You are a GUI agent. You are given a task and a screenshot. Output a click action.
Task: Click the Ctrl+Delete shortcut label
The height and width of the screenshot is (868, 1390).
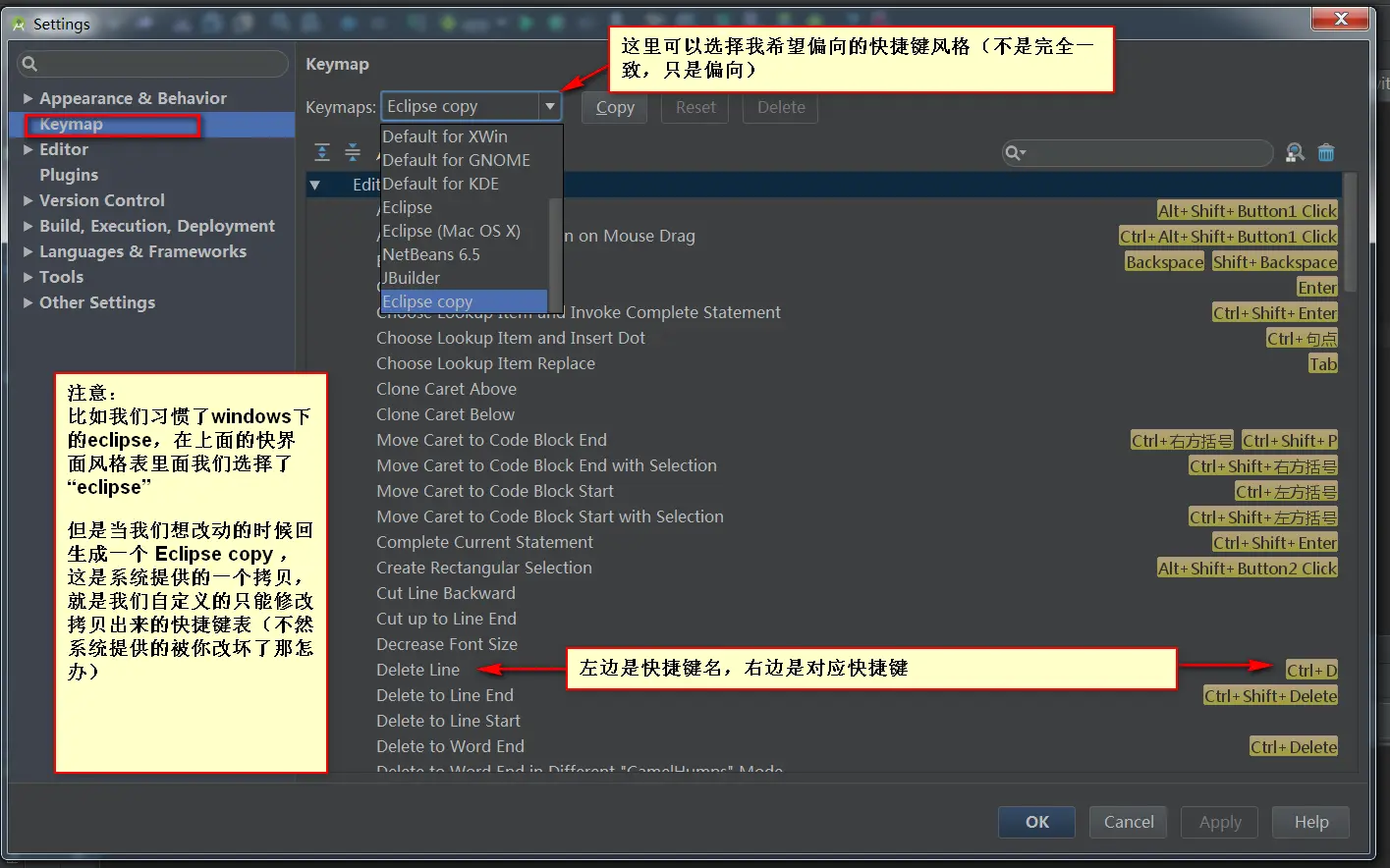pos(1293,746)
